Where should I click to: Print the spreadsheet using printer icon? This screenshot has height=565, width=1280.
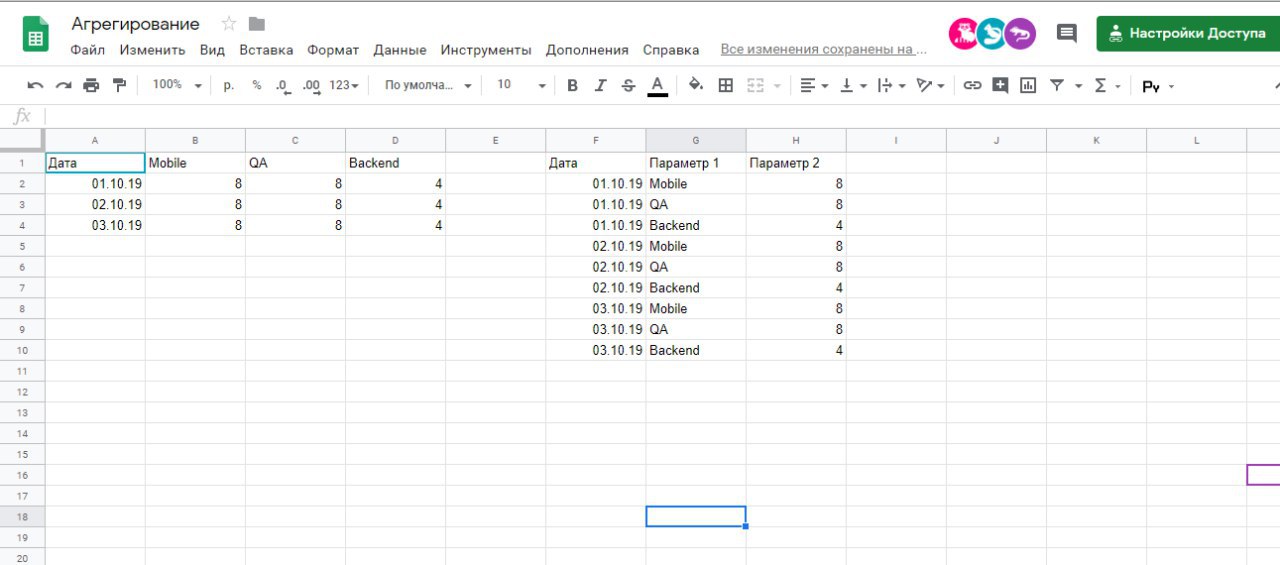click(91, 86)
